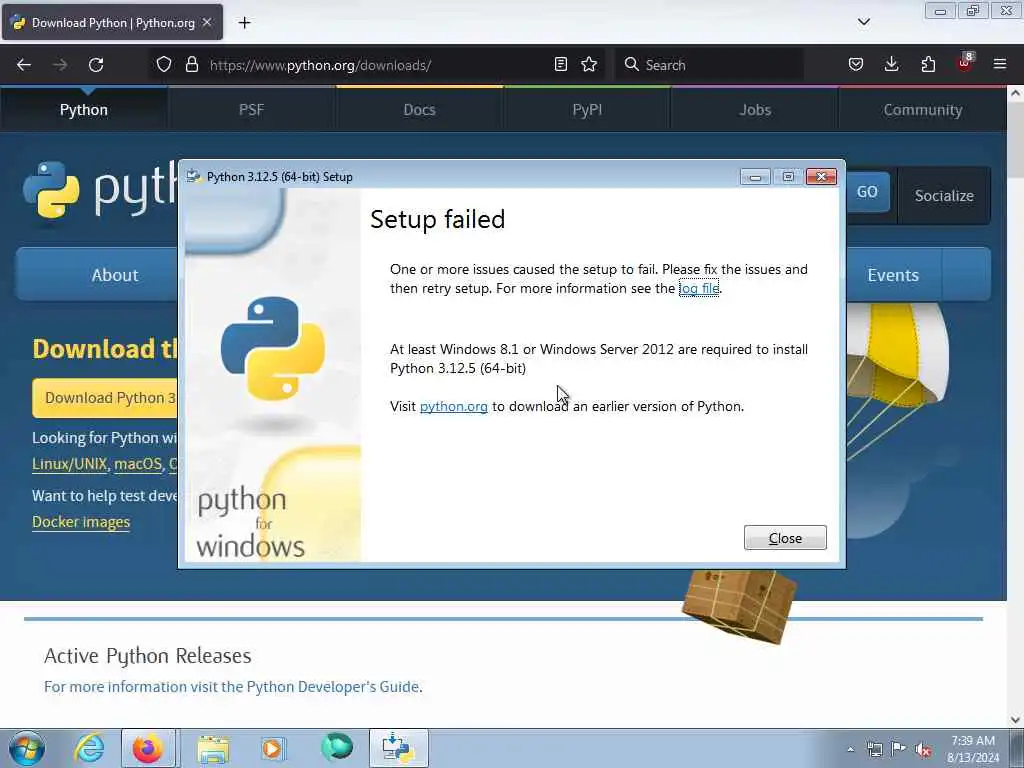
Task: Open Action Center flag tray icon
Action: 899,749
